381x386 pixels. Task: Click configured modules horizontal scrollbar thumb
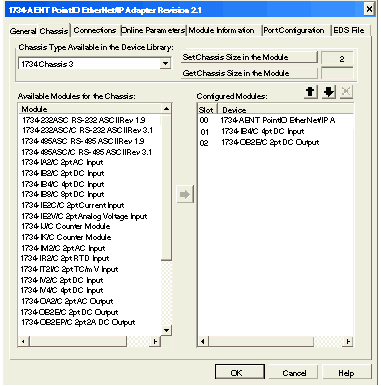coord(261,341)
